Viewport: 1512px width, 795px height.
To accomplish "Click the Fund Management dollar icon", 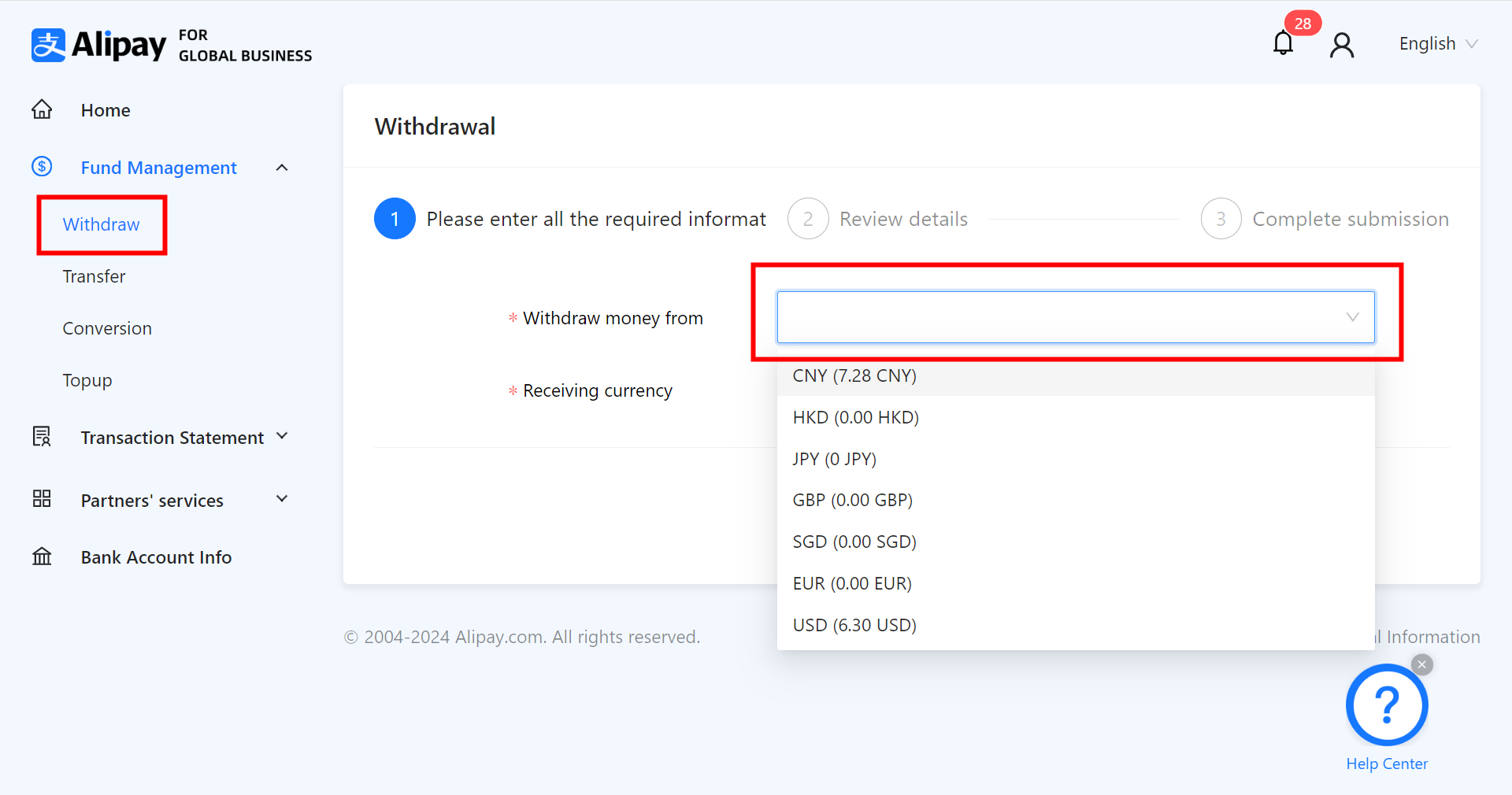I will click(x=42, y=167).
